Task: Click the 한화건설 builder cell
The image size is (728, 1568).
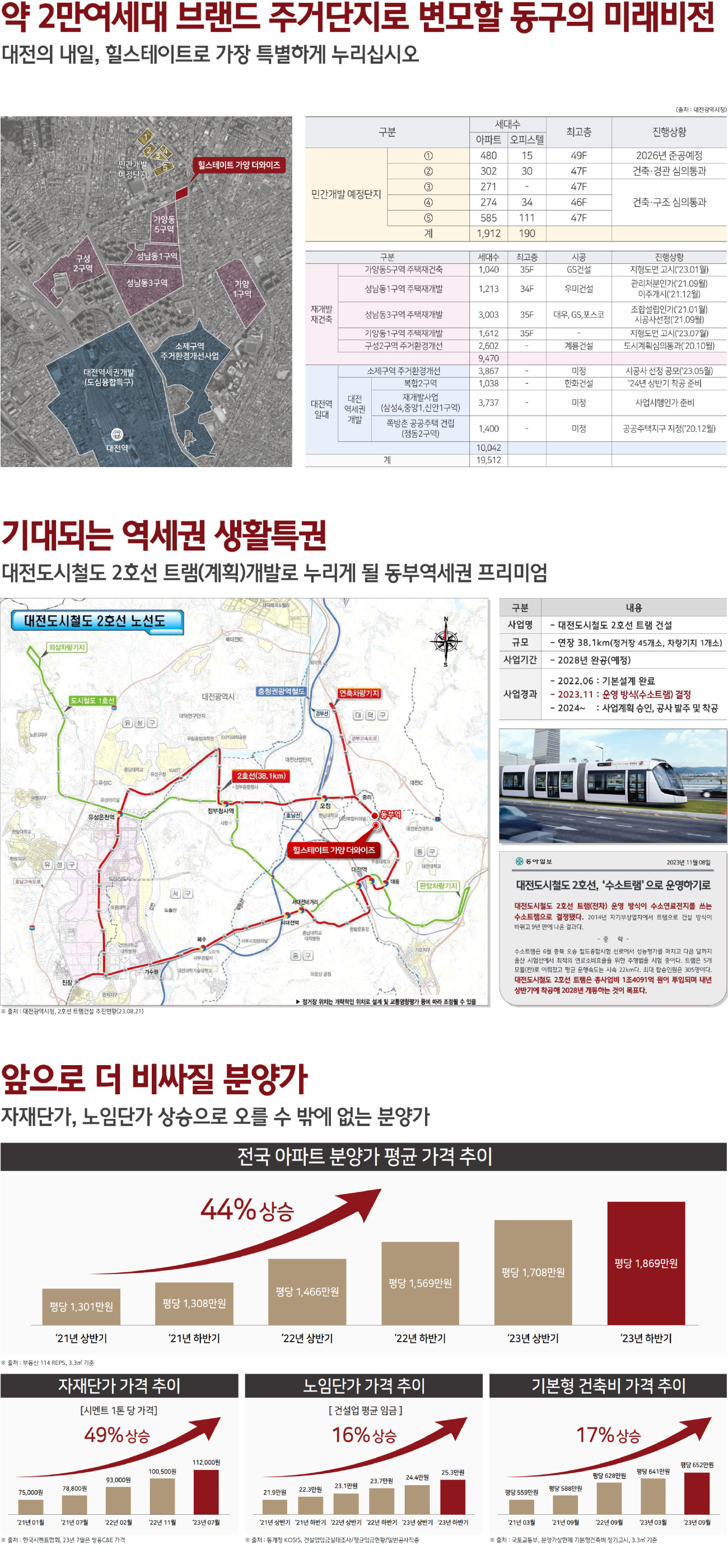Action: coord(578,384)
